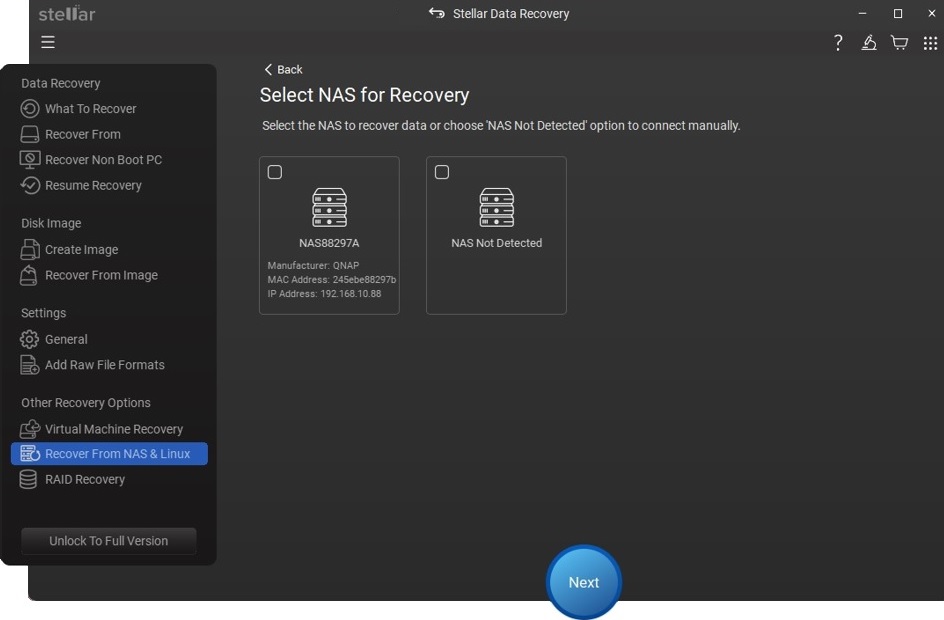Click the Add Raw File Formats icon
The image size is (944, 620).
tap(30, 365)
